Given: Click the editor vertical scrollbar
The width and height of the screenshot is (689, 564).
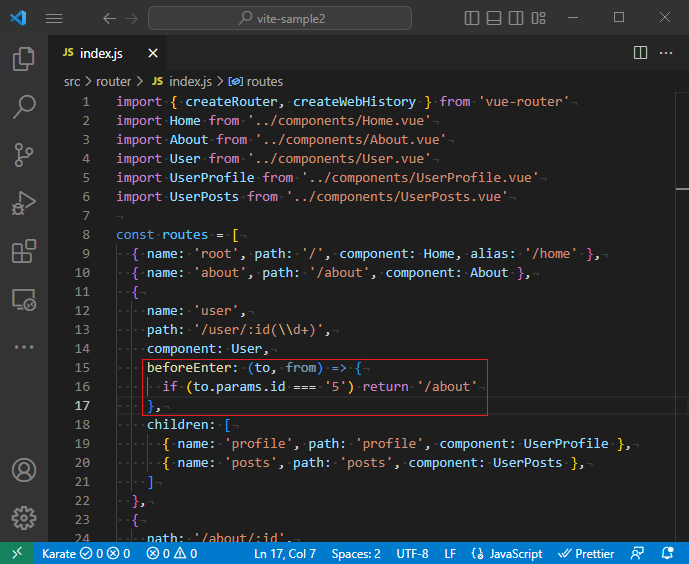Looking at the screenshot, I should click(682, 316).
